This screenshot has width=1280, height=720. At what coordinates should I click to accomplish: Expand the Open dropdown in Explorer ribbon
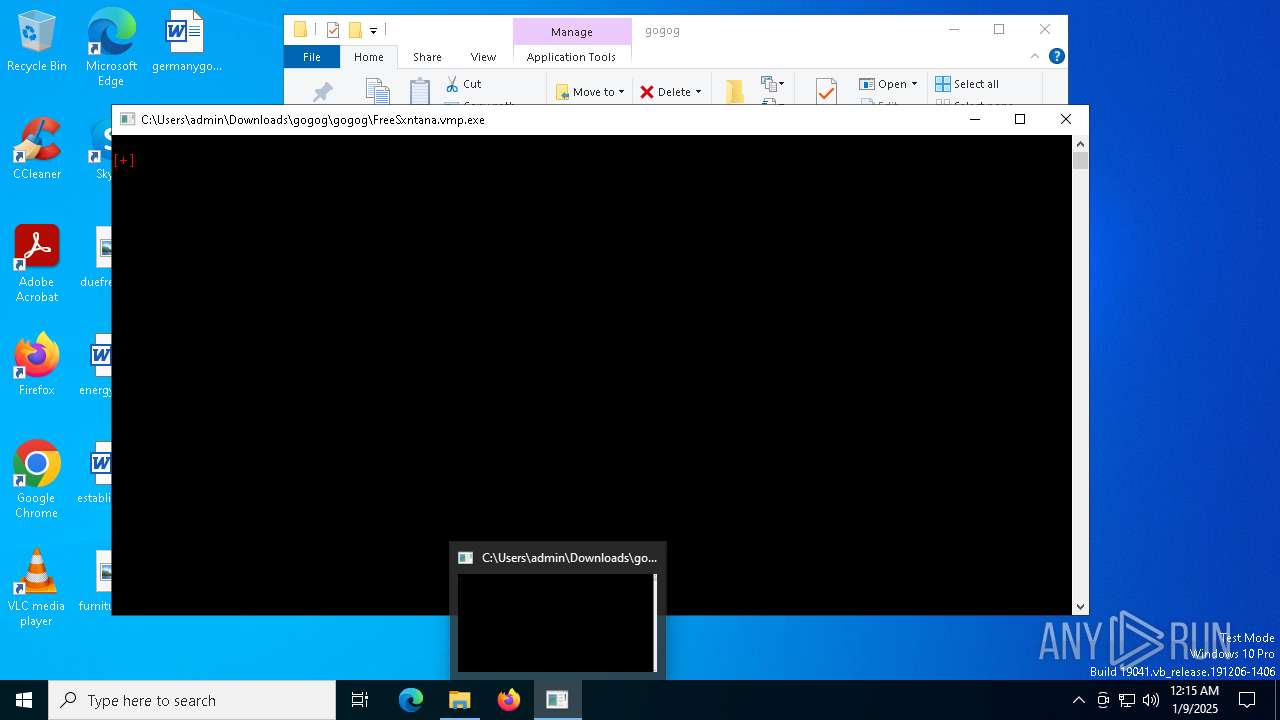tap(888, 84)
